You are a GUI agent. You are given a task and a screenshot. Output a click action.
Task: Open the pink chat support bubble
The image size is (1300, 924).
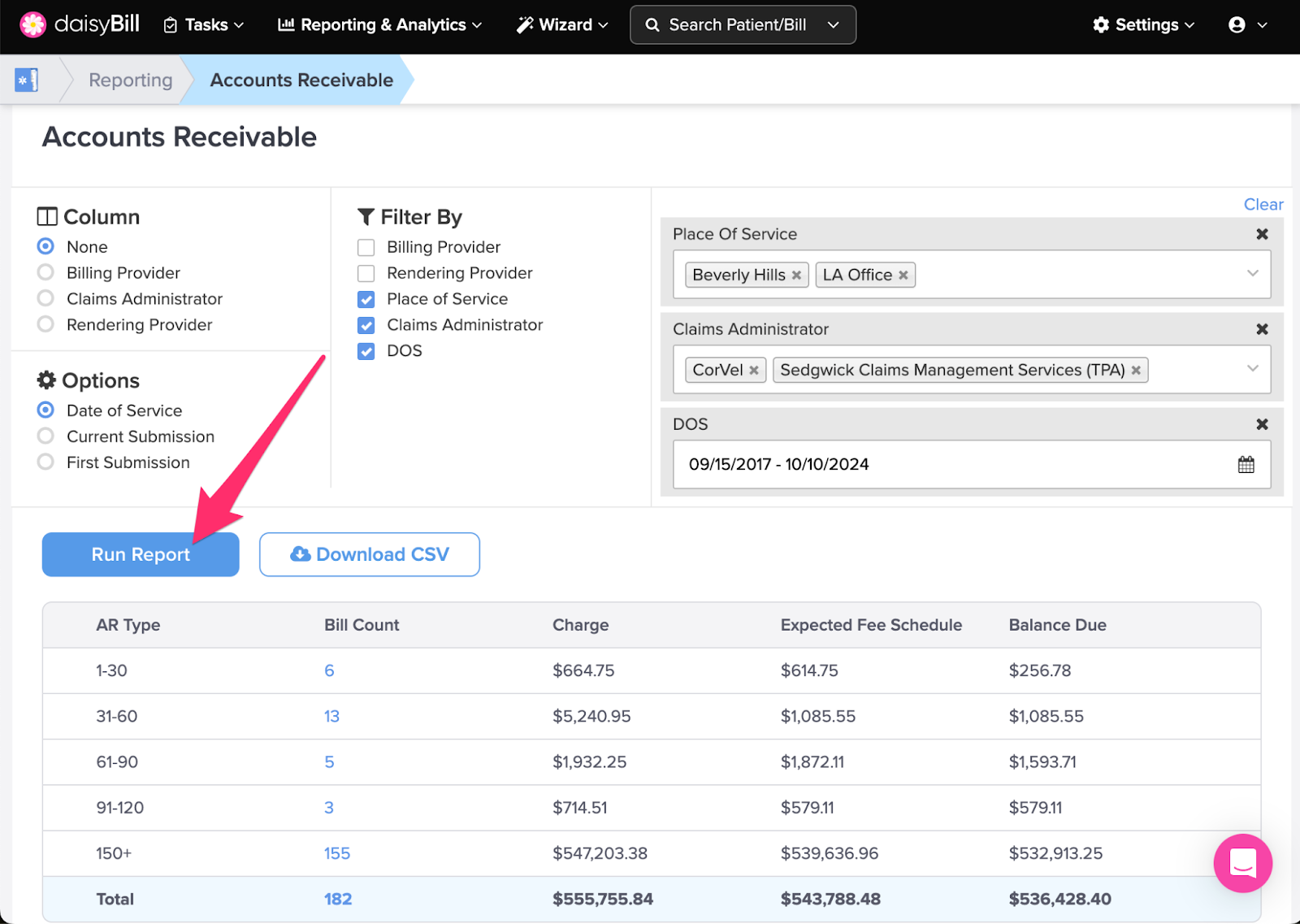[1242, 863]
